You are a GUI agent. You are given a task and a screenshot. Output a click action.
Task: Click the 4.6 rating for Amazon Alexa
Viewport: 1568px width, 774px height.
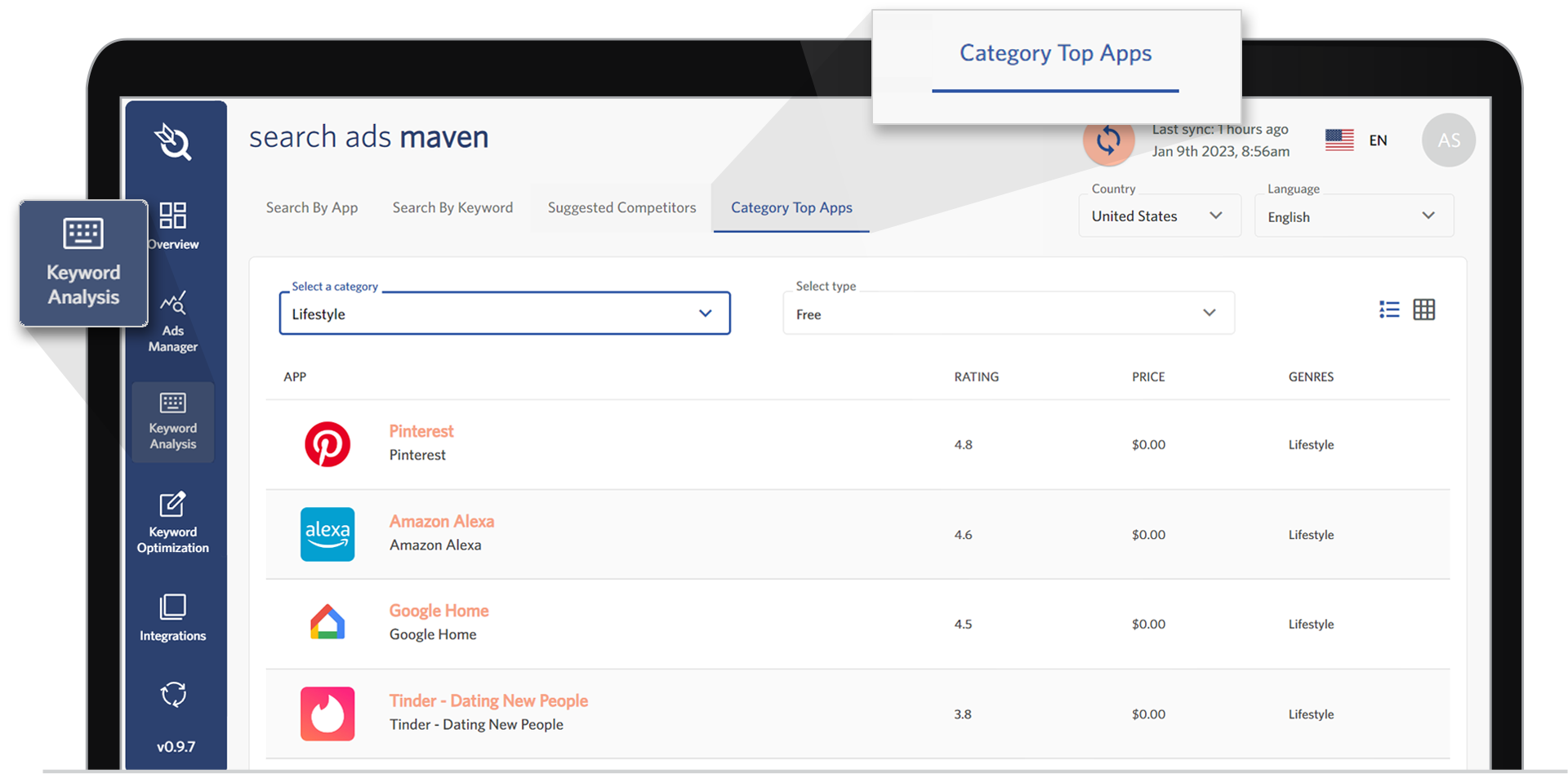[x=963, y=534]
